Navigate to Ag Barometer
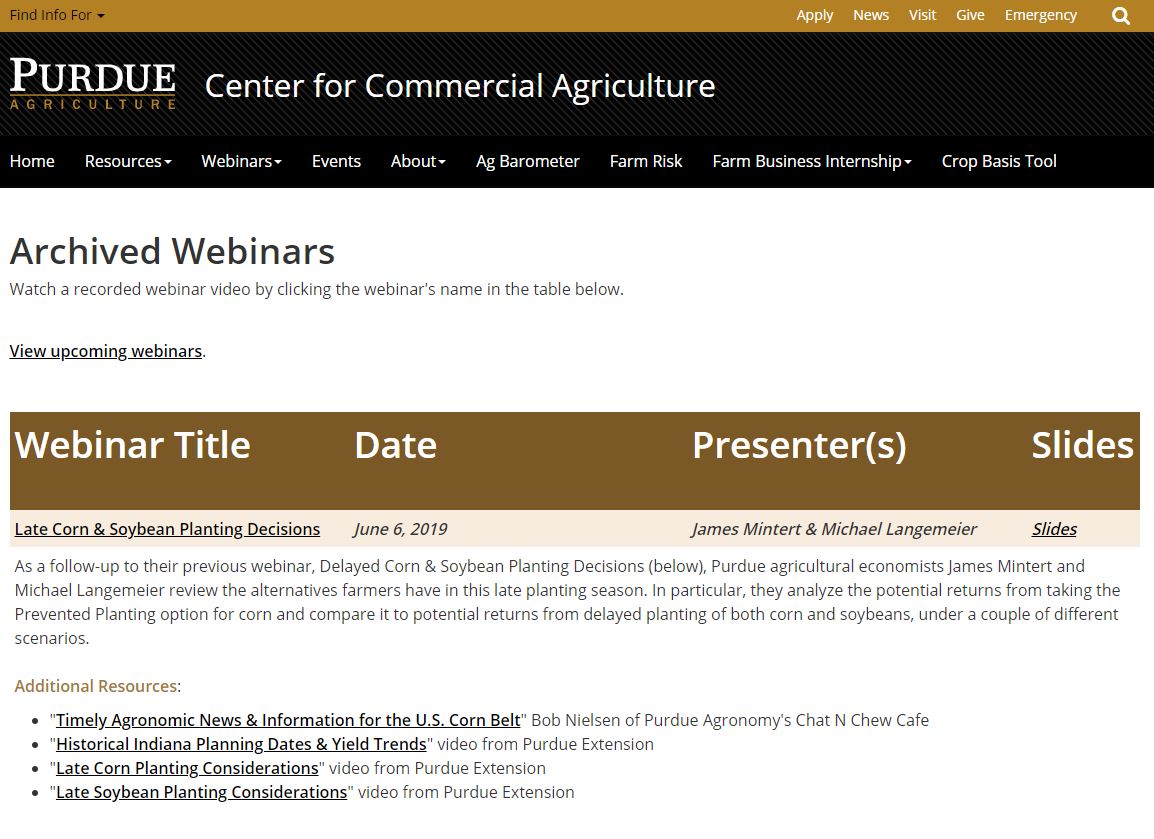 point(528,161)
